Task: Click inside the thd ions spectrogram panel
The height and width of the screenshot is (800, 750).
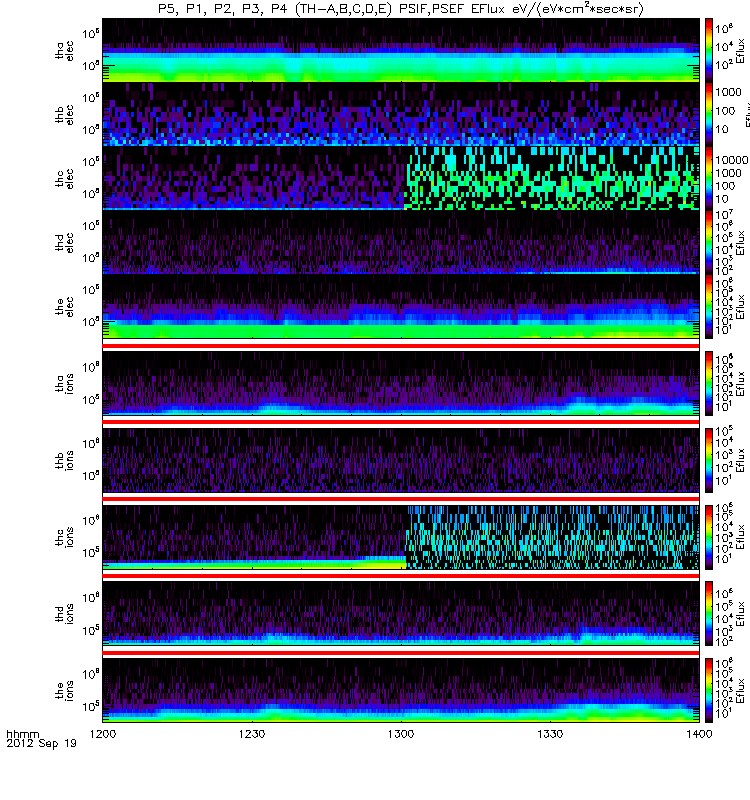Action: pos(401,613)
